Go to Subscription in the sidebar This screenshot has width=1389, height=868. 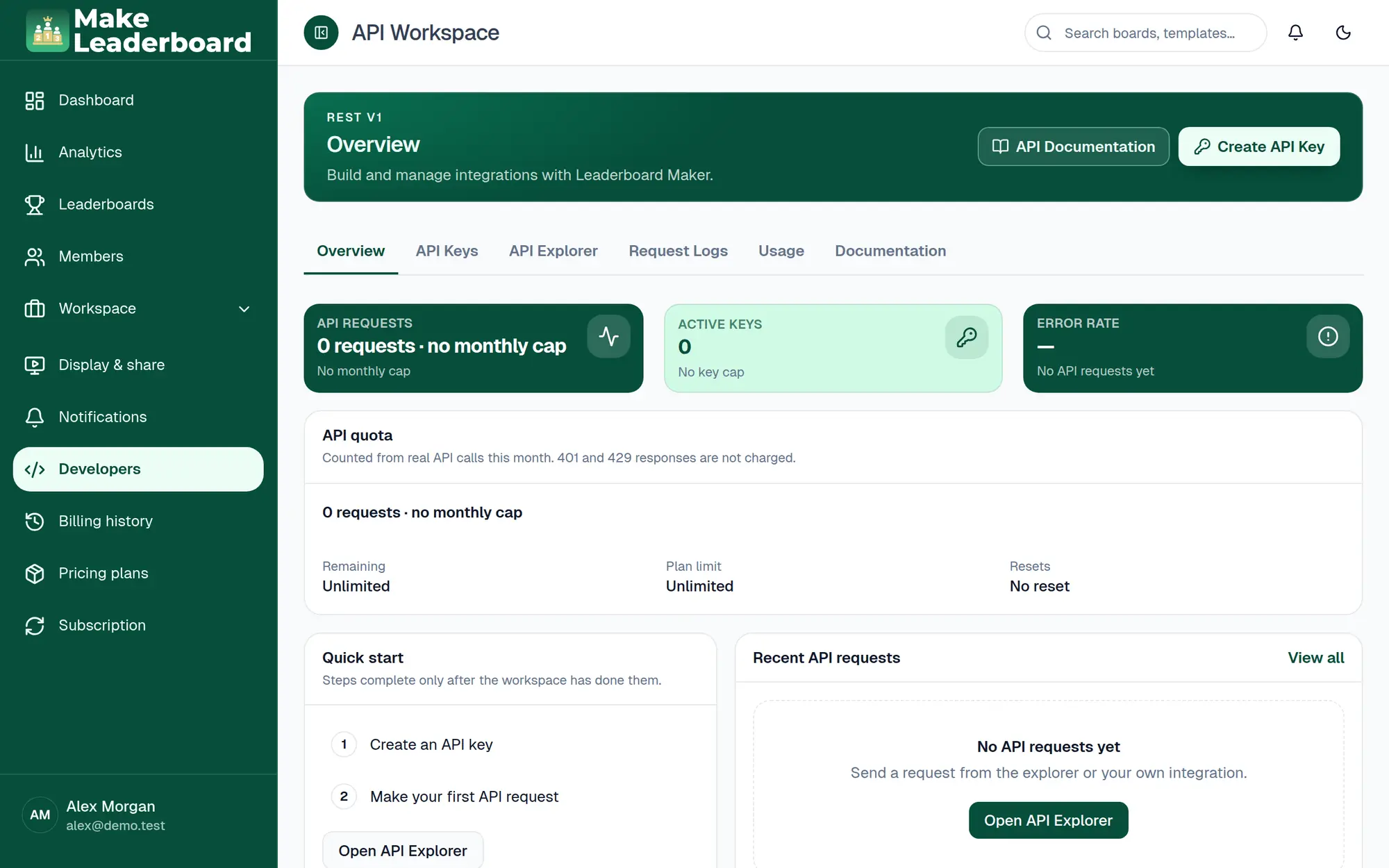point(138,626)
